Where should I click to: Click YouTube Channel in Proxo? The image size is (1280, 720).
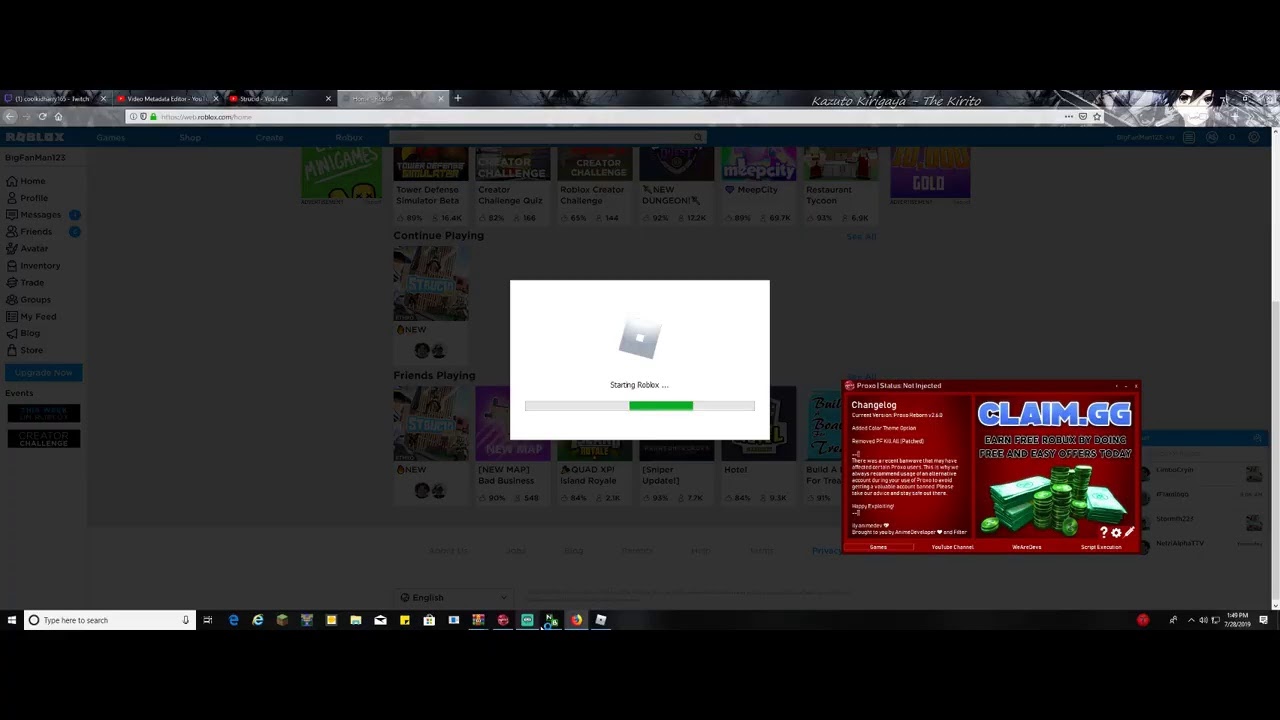952,547
